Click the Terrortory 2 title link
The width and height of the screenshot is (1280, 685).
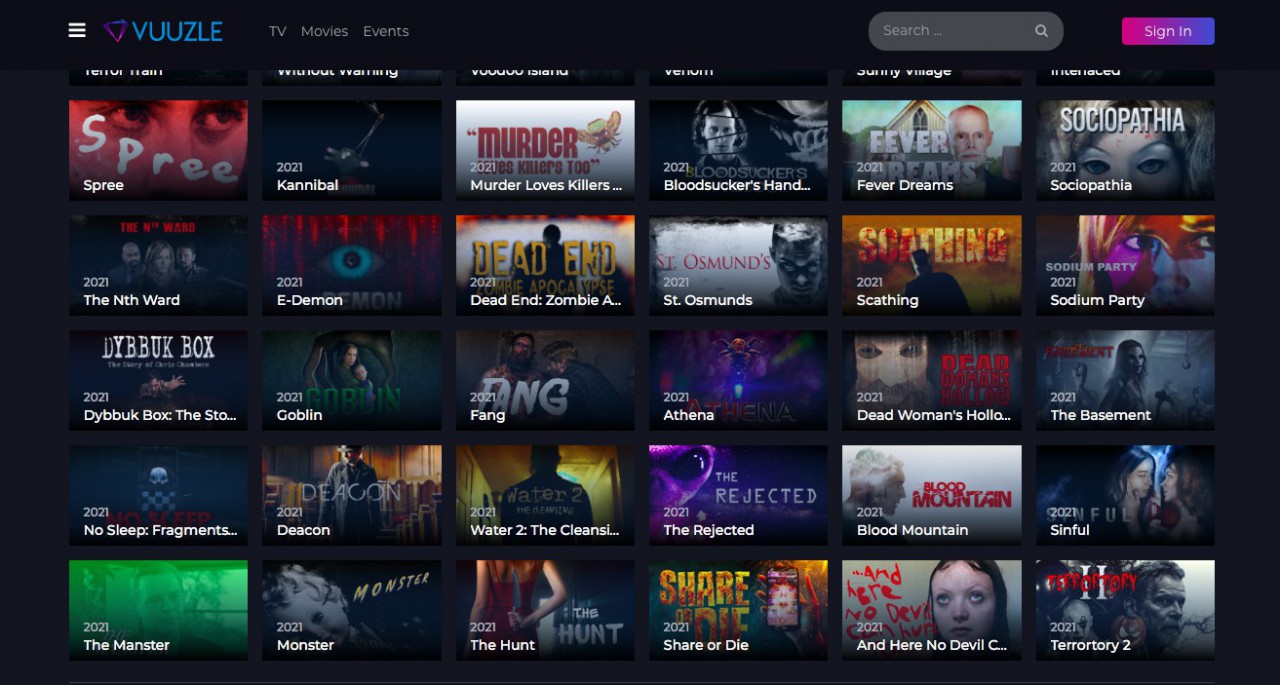(x=1090, y=645)
